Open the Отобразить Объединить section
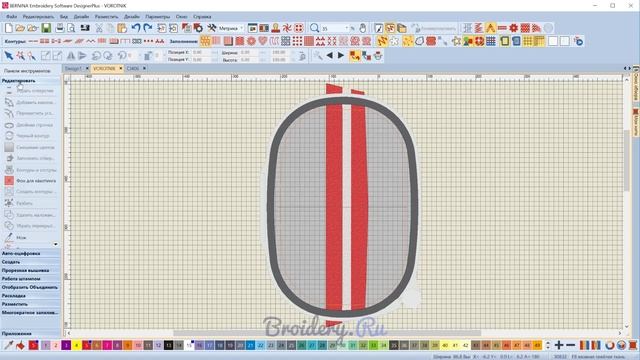 click(30, 287)
